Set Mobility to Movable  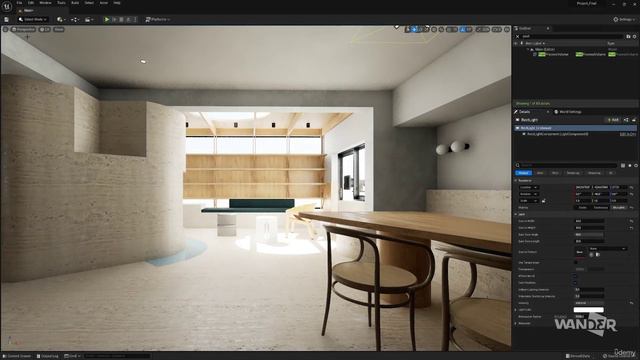point(618,207)
